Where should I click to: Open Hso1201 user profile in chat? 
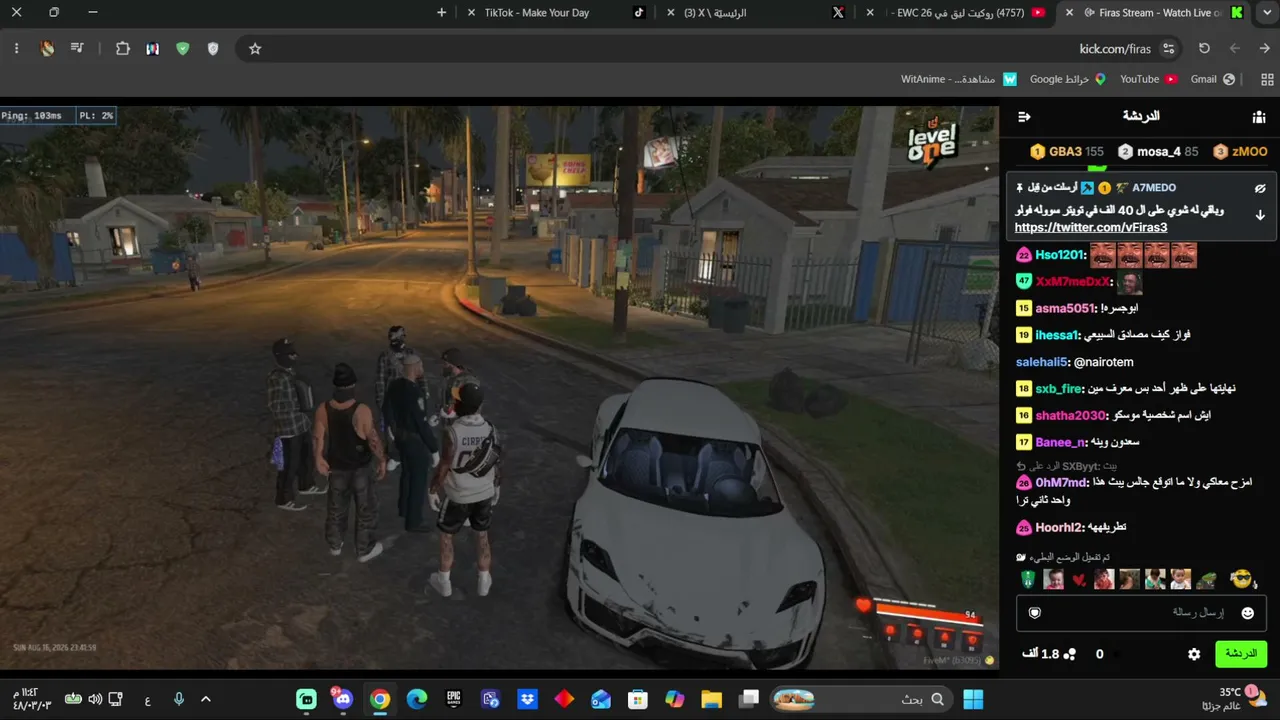(1059, 255)
